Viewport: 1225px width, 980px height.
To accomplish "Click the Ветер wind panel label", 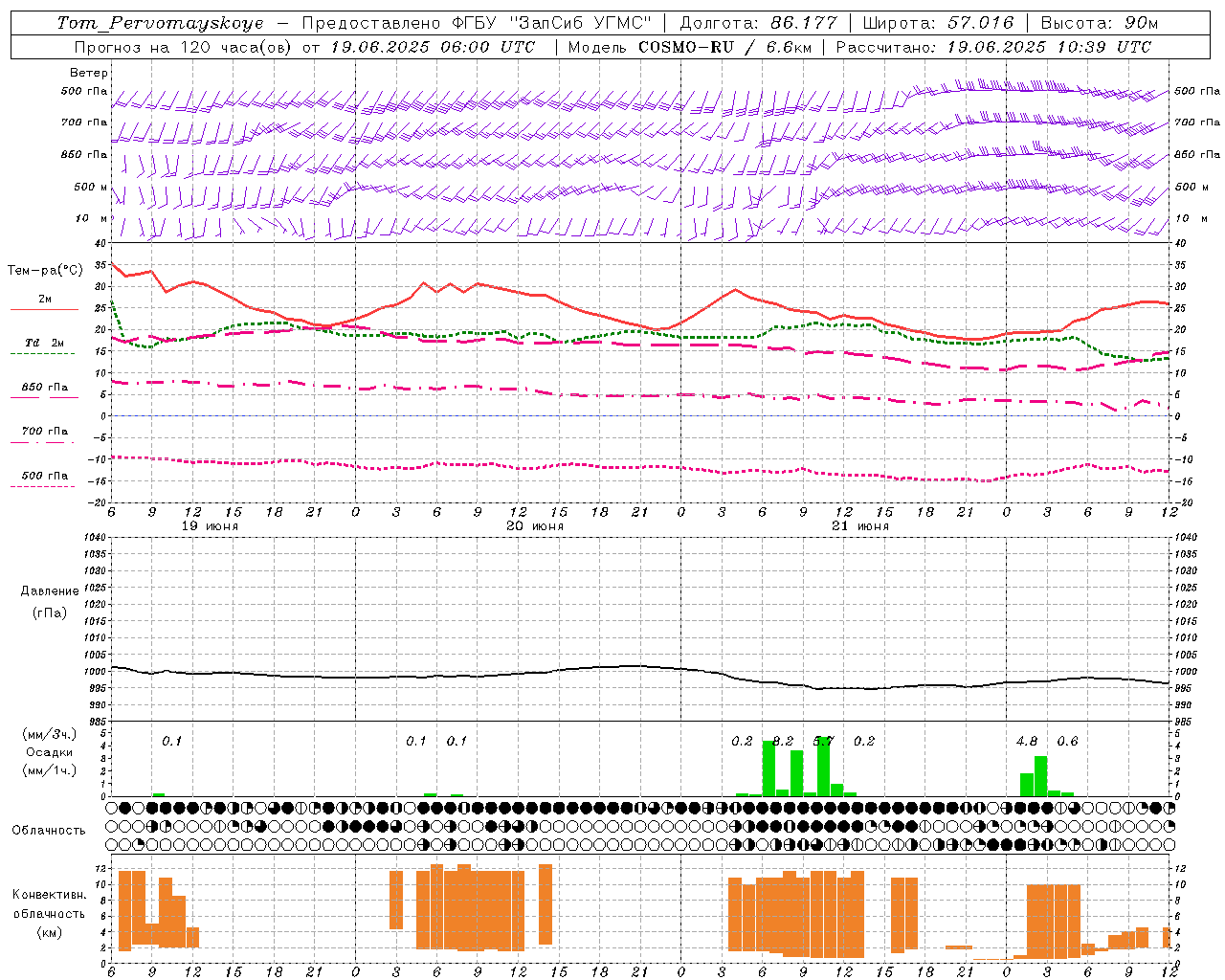I will tap(89, 73).
